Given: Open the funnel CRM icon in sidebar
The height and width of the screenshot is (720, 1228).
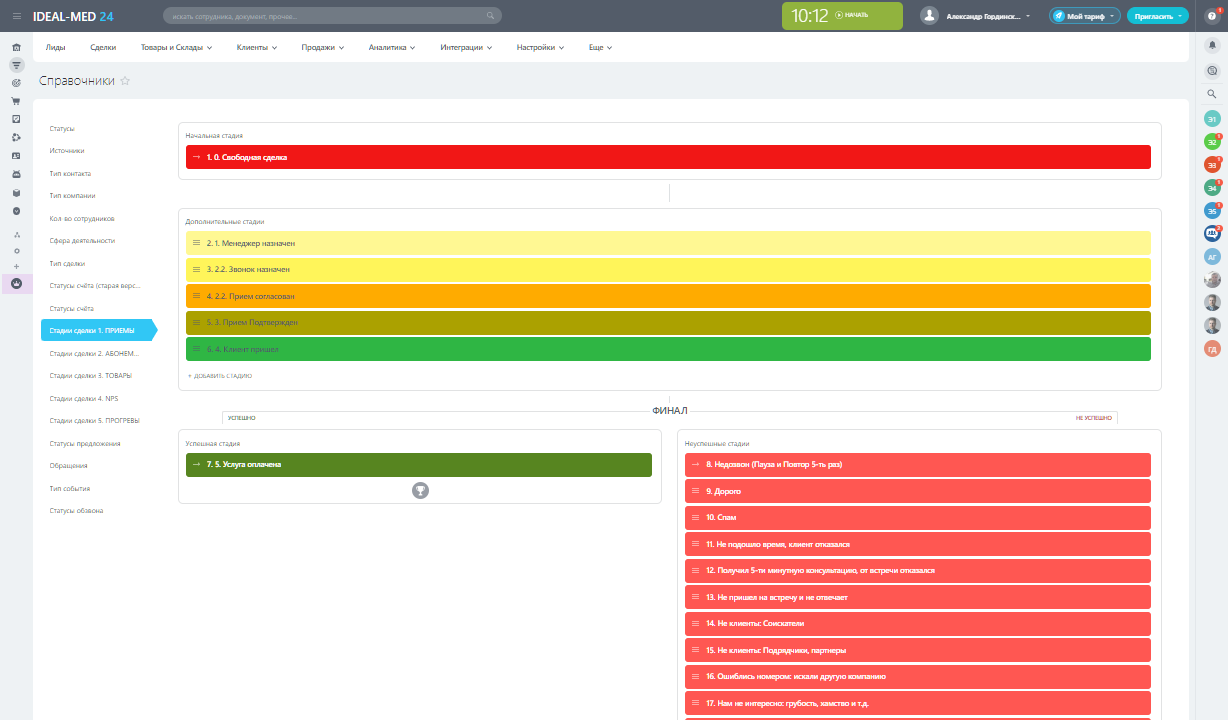Looking at the screenshot, I should tap(16, 65).
